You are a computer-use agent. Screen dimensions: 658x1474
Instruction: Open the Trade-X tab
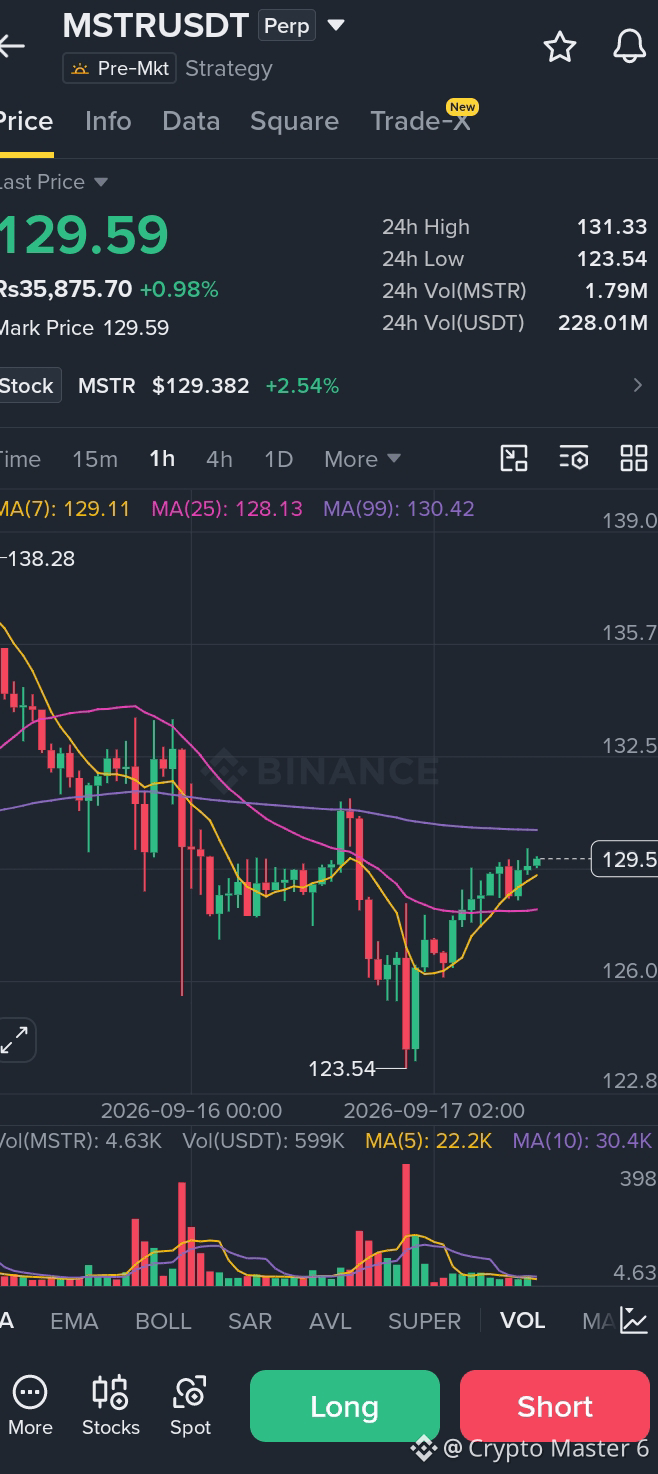(420, 121)
